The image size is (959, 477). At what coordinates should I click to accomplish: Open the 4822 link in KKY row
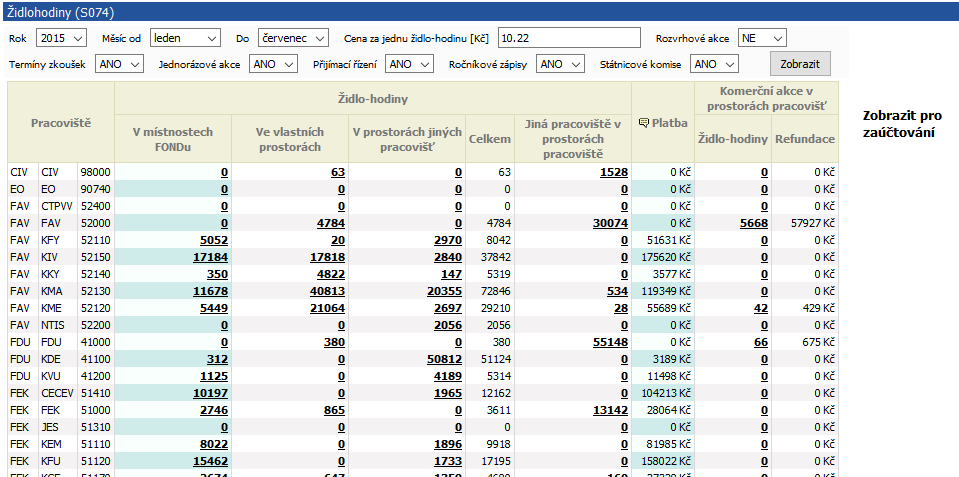[x=331, y=274]
